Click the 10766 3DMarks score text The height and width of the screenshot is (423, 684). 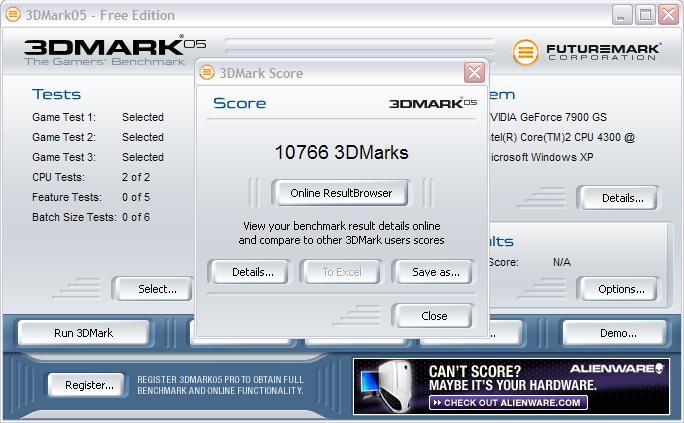coord(342,153)
